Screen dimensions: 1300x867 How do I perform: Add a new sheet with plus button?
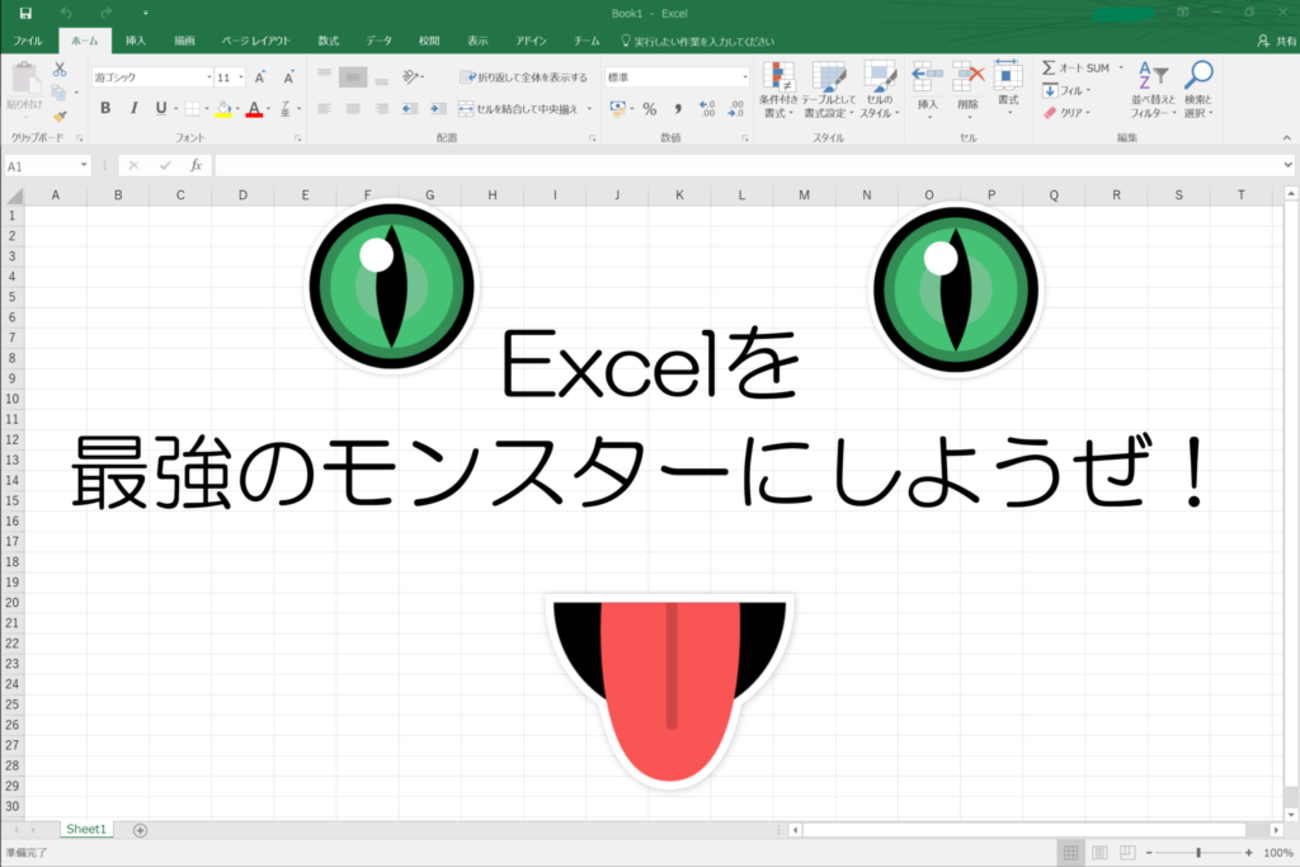click(x=140, y=830)
